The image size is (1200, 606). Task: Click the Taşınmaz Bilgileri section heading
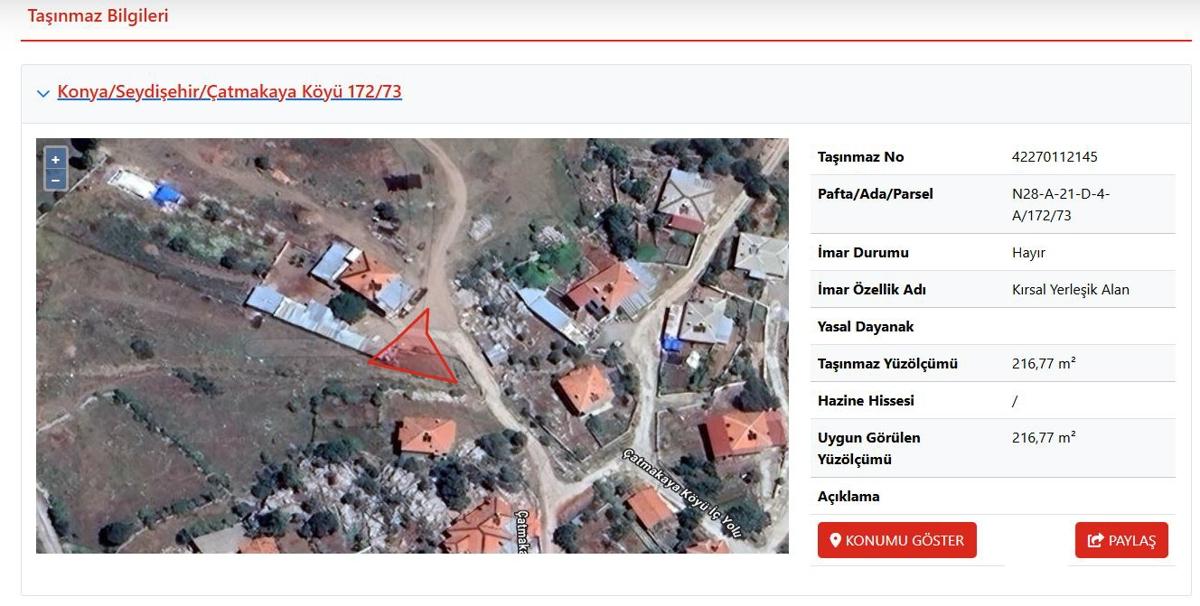(x=98, y=16)
